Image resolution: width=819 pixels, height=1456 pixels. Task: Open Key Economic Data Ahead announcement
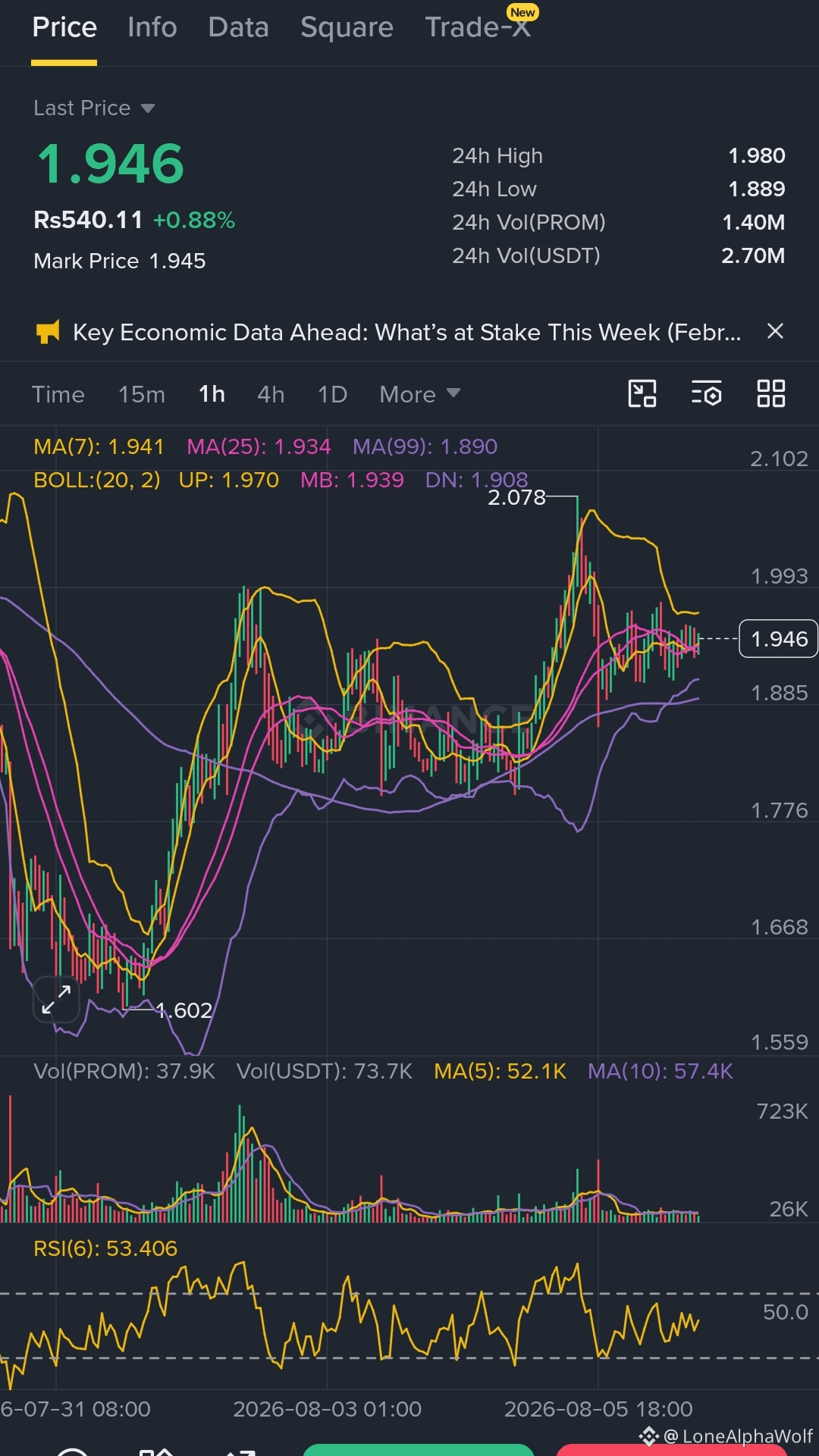(x=406, y=332)
